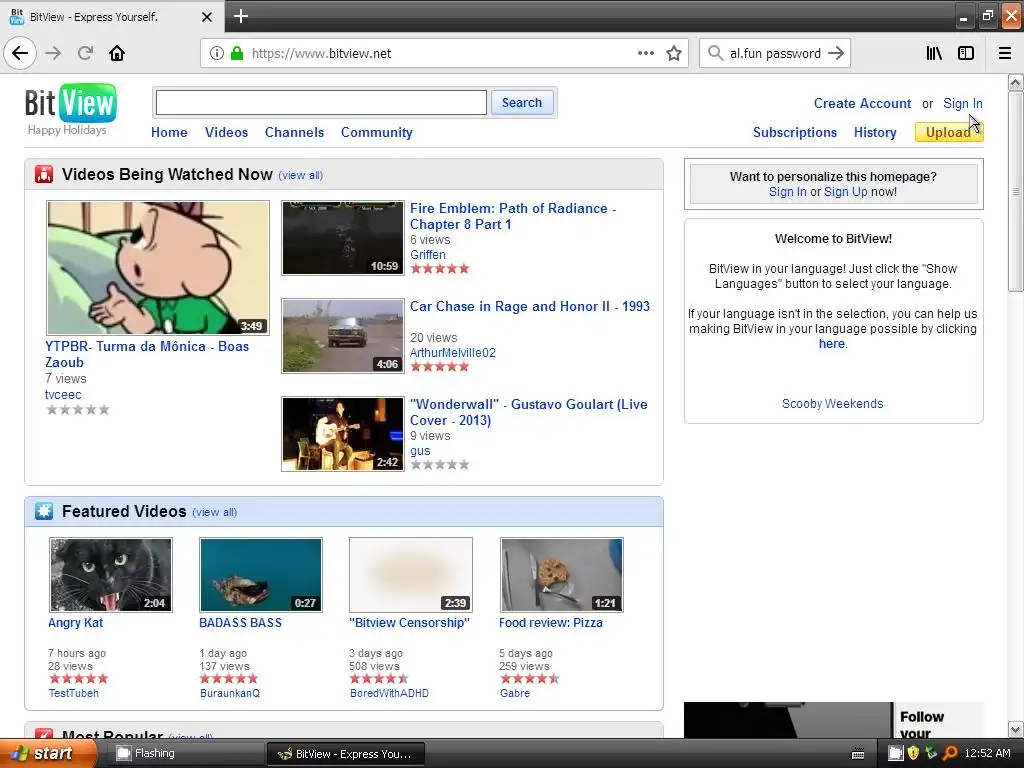
Task: Open the BADASS BASS thumbnail
Action: 261,575
